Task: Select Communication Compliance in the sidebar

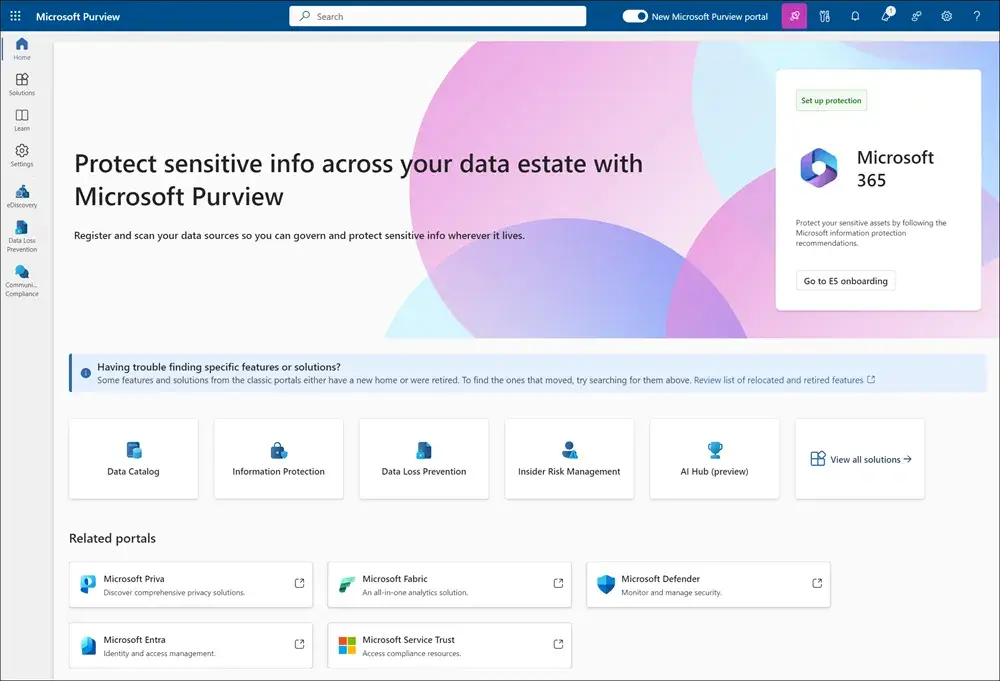Action: click(x=22, y=278)
